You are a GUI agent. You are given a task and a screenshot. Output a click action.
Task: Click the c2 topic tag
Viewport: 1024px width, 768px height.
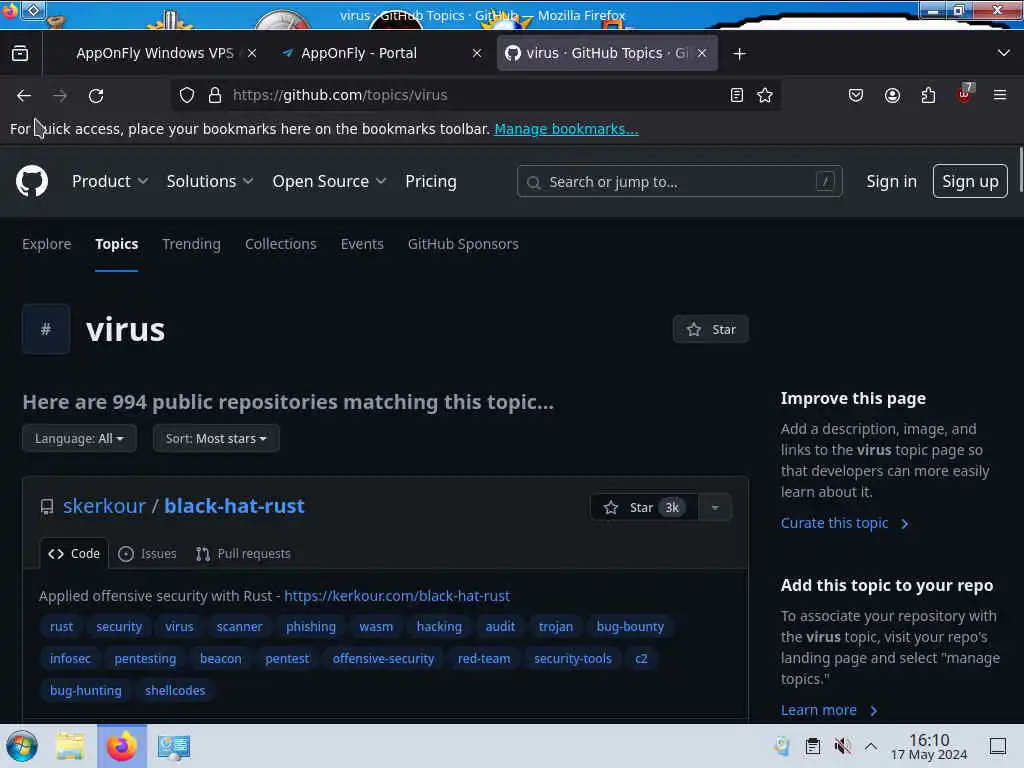tap(641, 659)
